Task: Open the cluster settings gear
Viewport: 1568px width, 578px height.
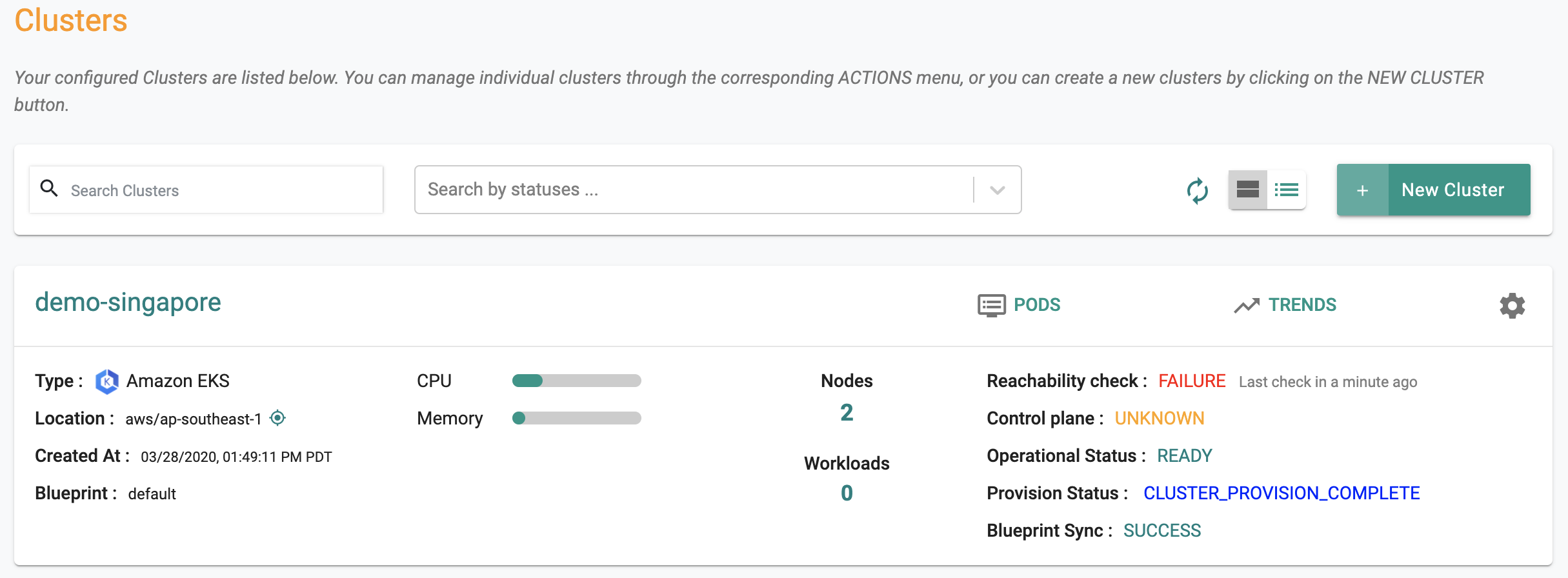Action: (x=1512, y=306)
